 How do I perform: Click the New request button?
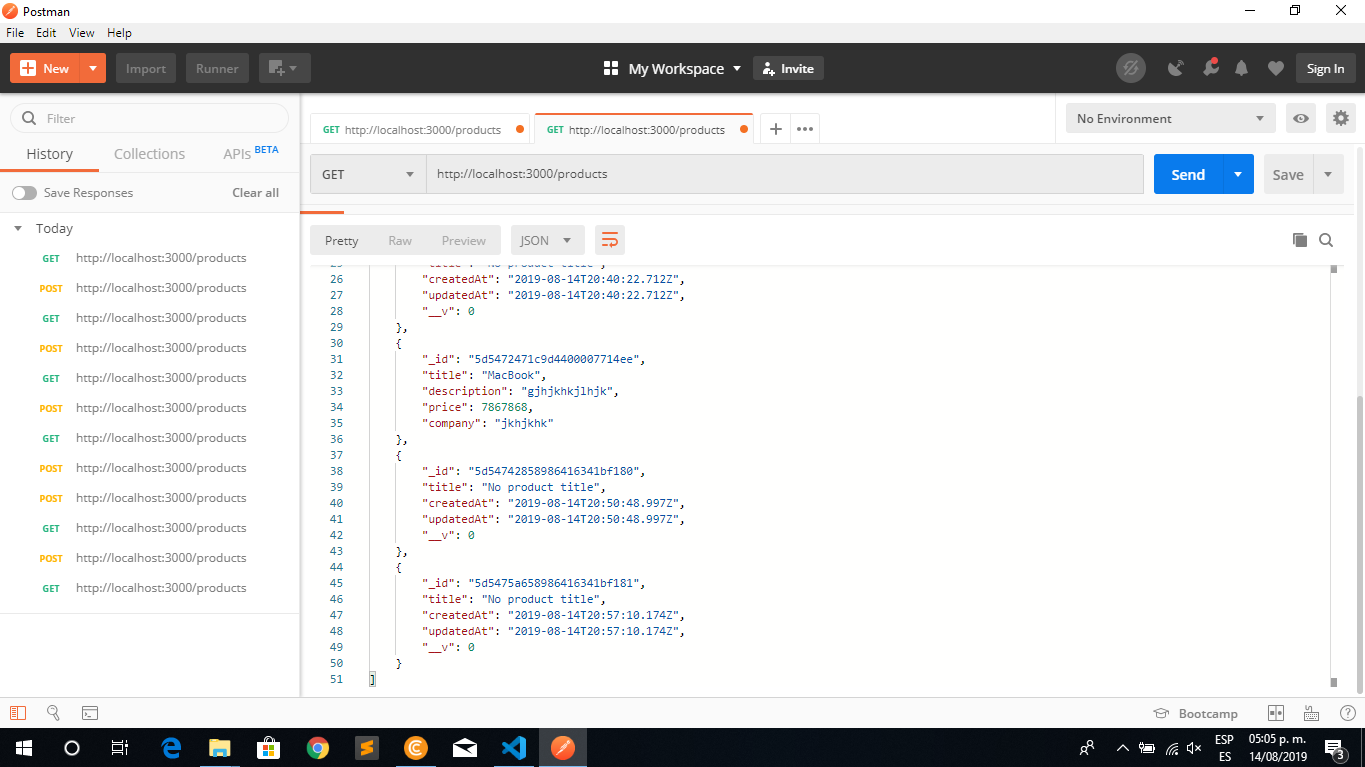click(x=45, y=68)
